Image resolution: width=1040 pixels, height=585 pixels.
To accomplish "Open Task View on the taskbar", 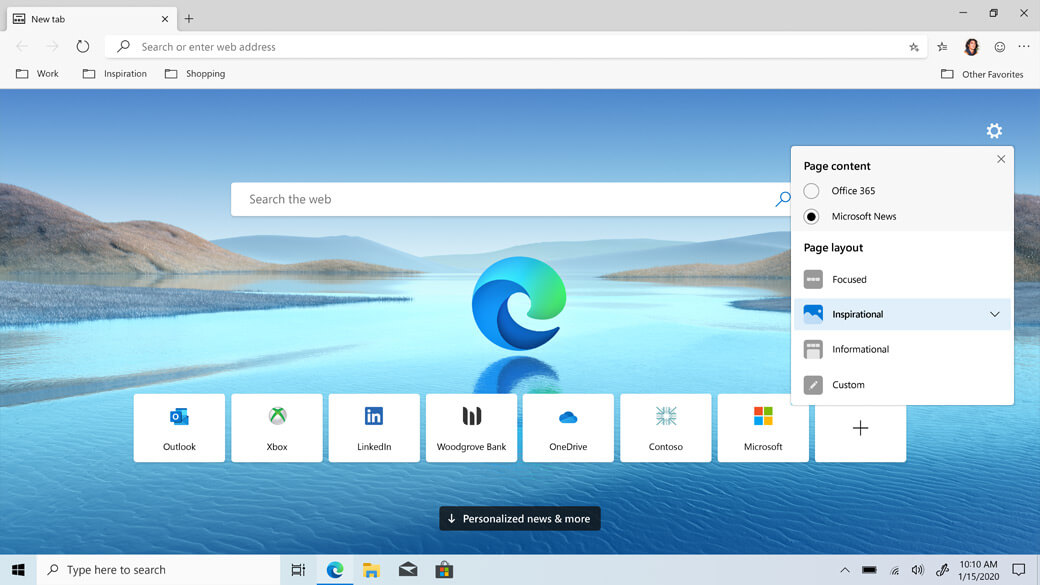I will click(x=297, y=569).
